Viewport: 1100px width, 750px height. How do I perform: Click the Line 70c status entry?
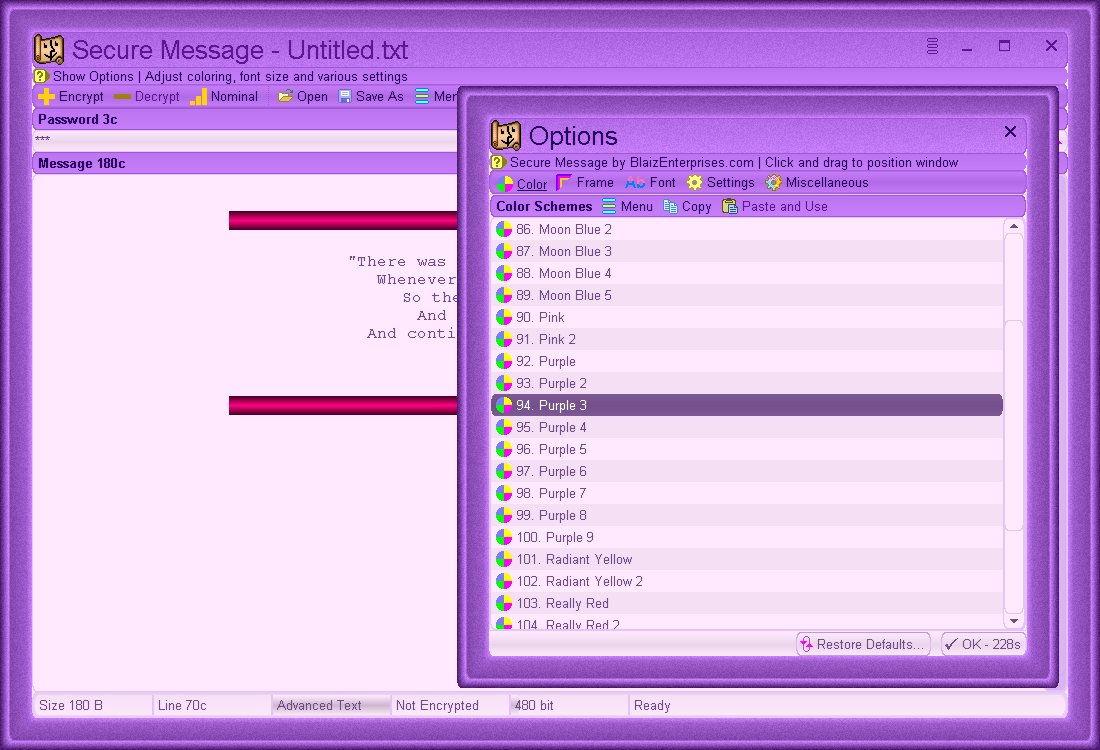211,705
